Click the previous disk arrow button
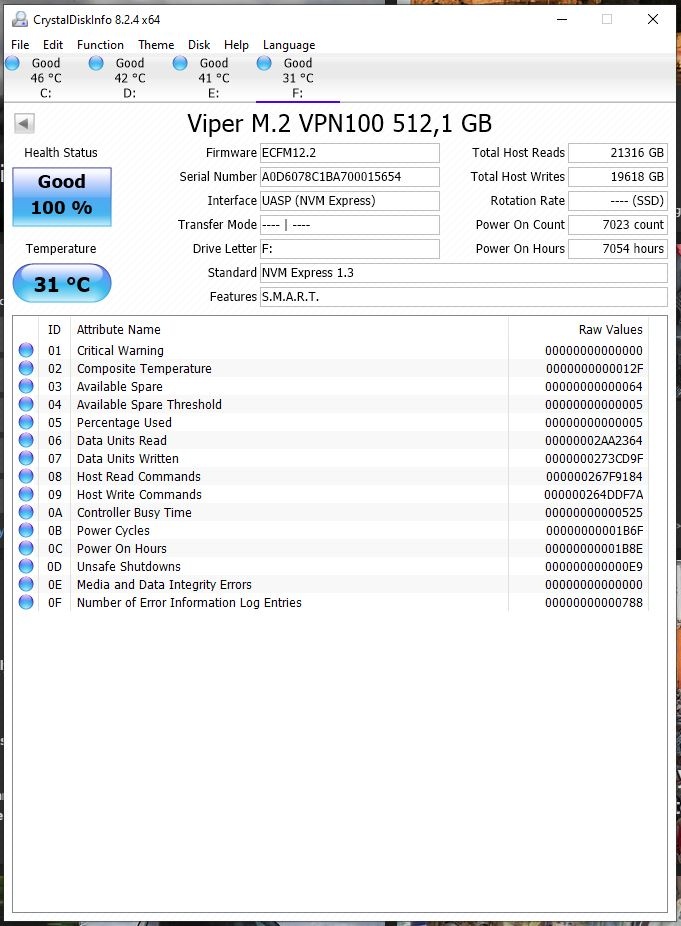681x926 pixels. point(24,123)
